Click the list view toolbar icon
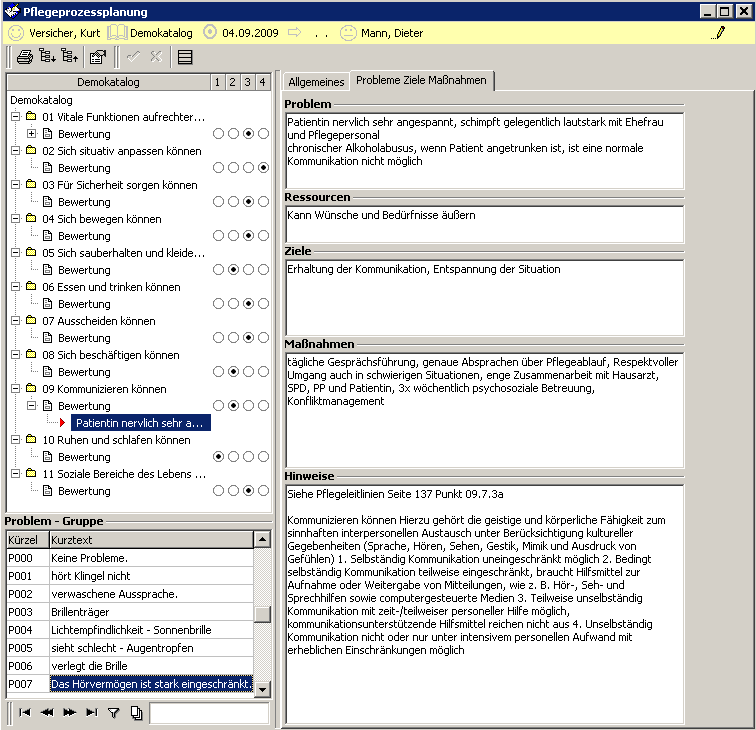756x730 pixels. pyautogui.click(x=185, y=57)
